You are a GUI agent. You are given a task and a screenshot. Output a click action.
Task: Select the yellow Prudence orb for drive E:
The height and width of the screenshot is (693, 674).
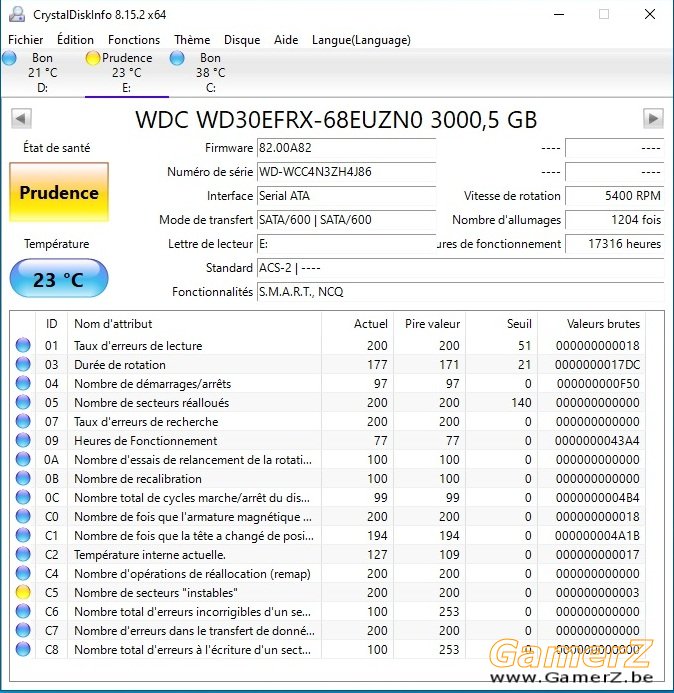(93, 58)
